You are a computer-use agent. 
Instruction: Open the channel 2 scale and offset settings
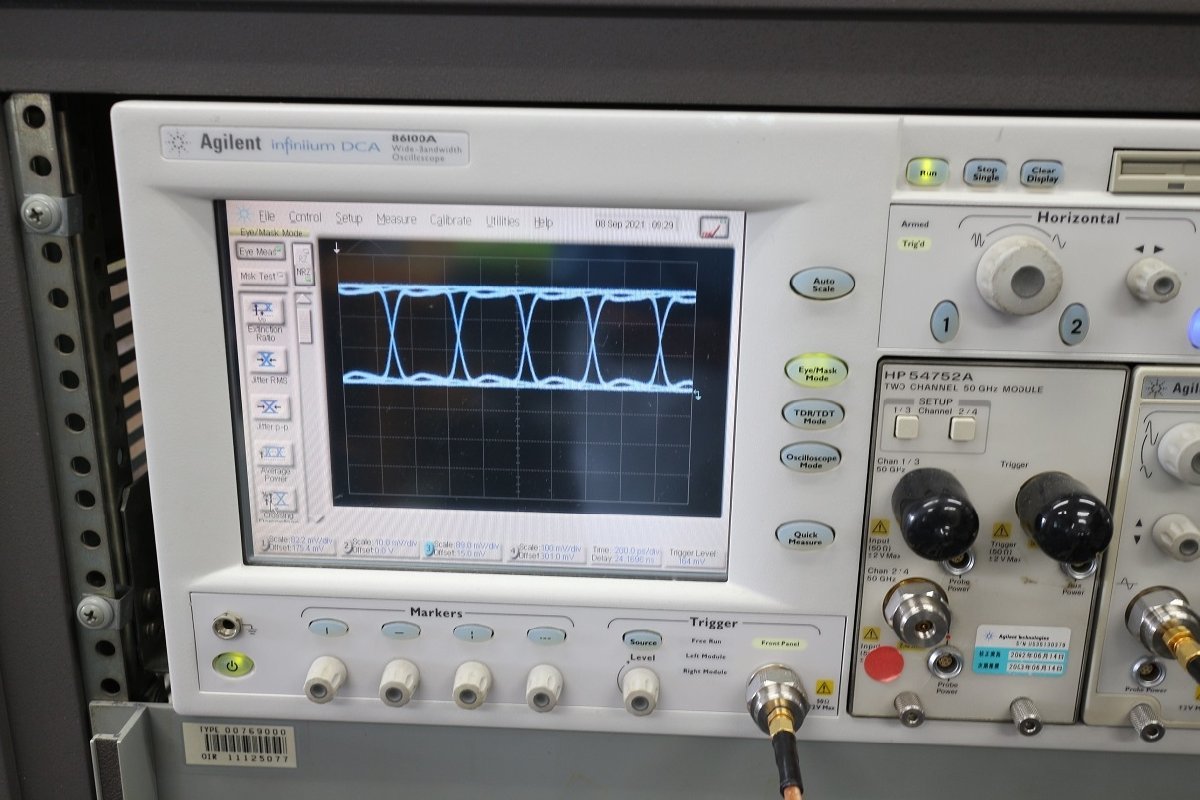click(378, 548)
